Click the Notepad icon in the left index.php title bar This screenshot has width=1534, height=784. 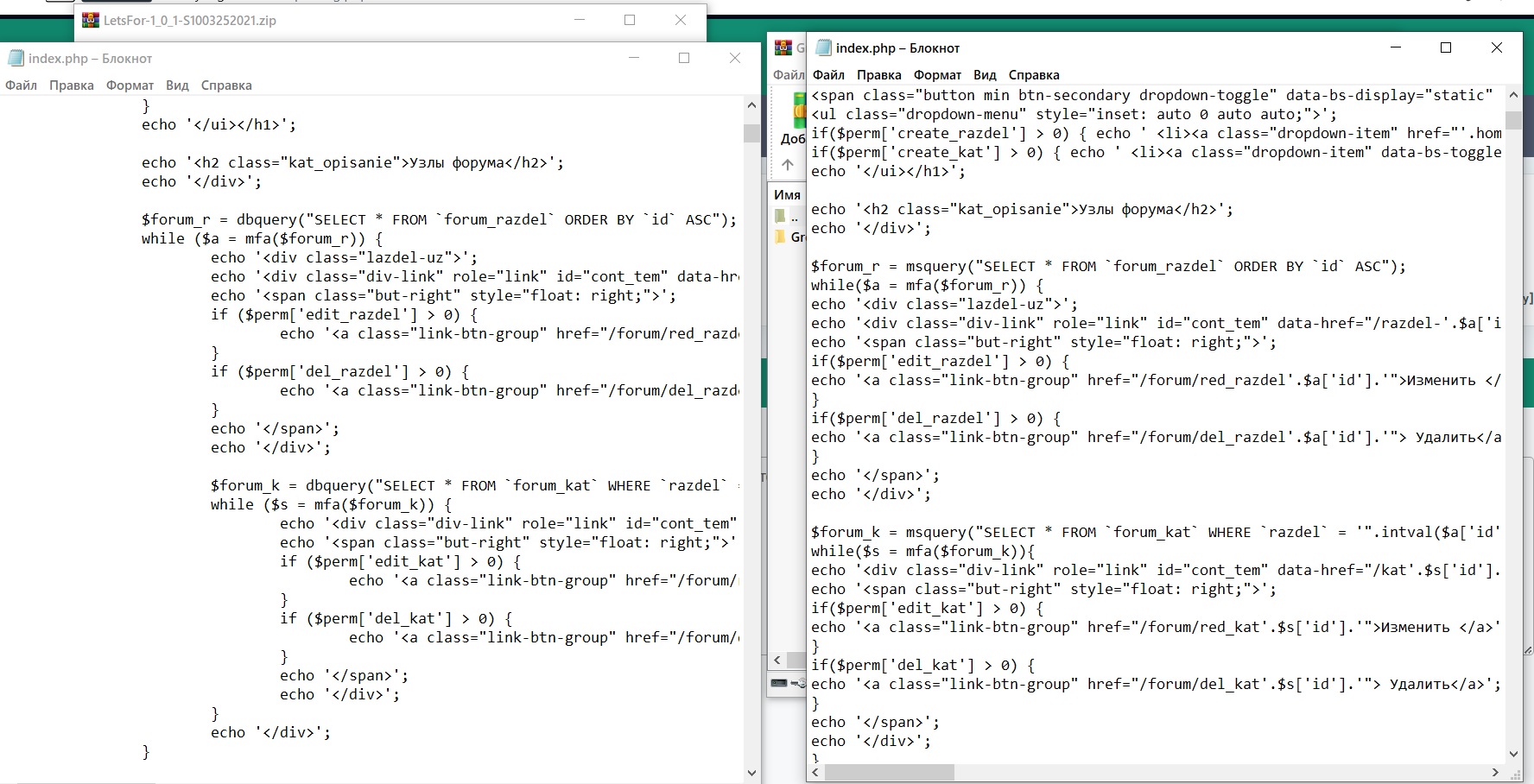16,58
